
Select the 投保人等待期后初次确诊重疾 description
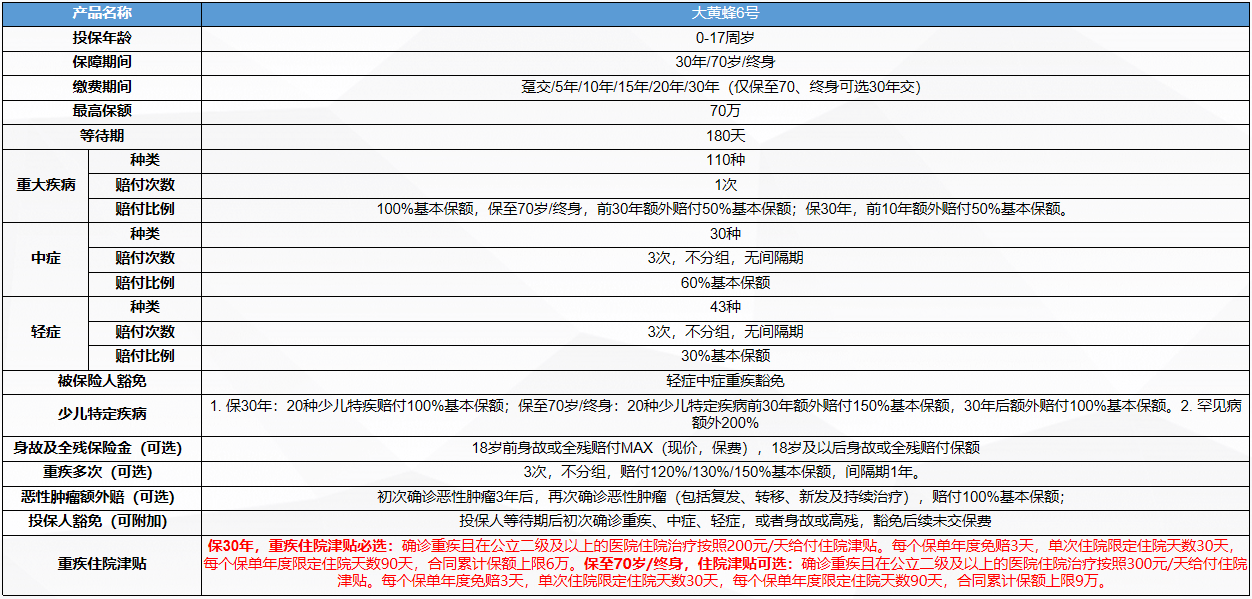tap(725, 521)
